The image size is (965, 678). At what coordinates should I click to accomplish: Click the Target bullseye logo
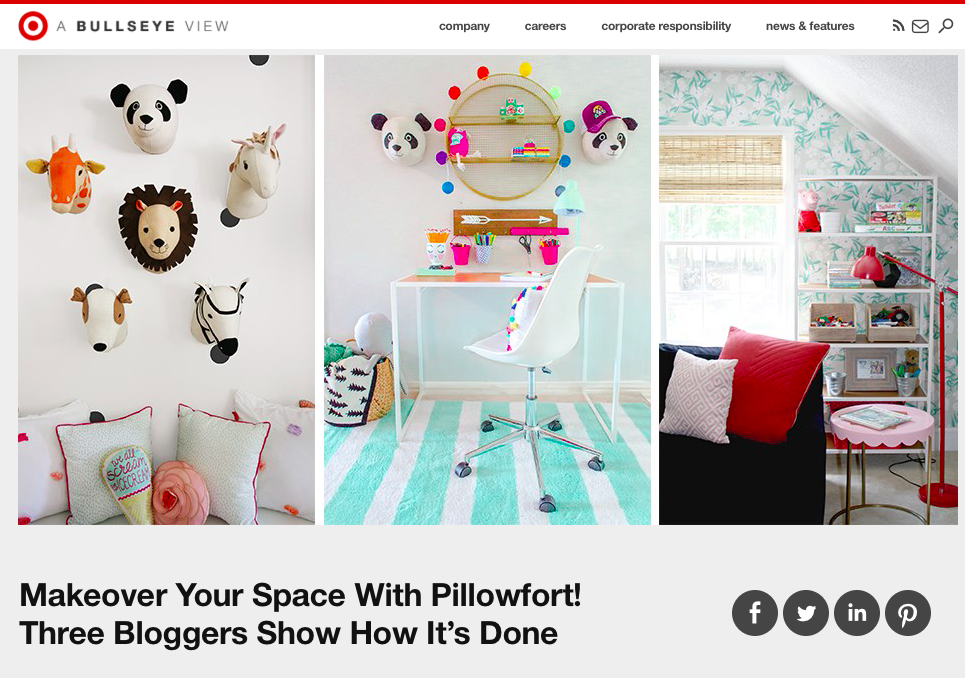(33, 26)
